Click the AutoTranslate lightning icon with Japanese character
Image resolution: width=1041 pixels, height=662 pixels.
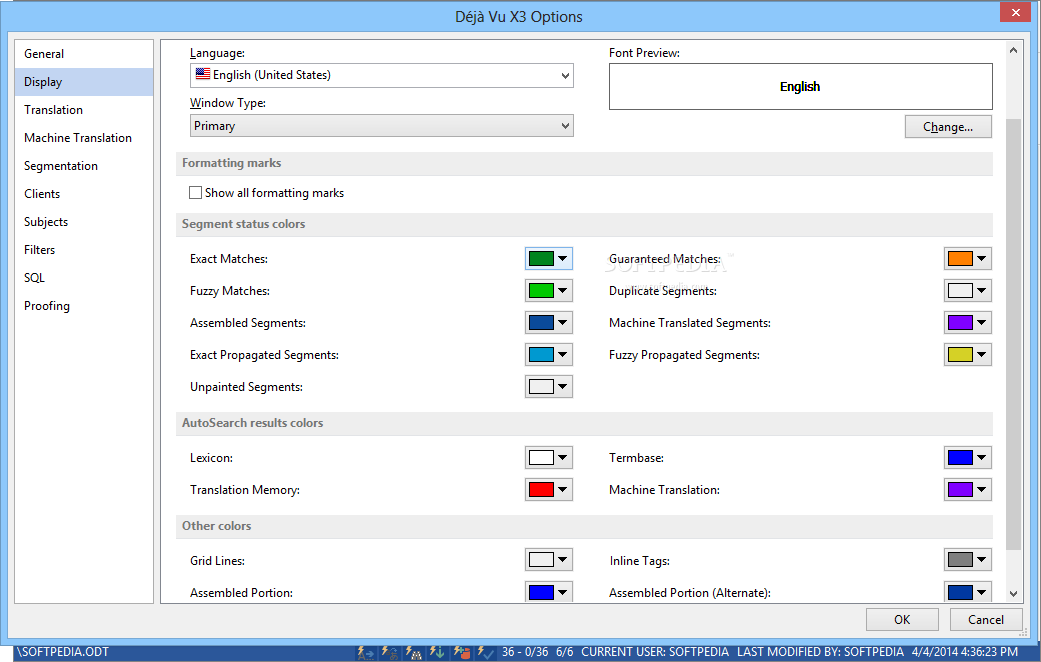coord(390,653)
